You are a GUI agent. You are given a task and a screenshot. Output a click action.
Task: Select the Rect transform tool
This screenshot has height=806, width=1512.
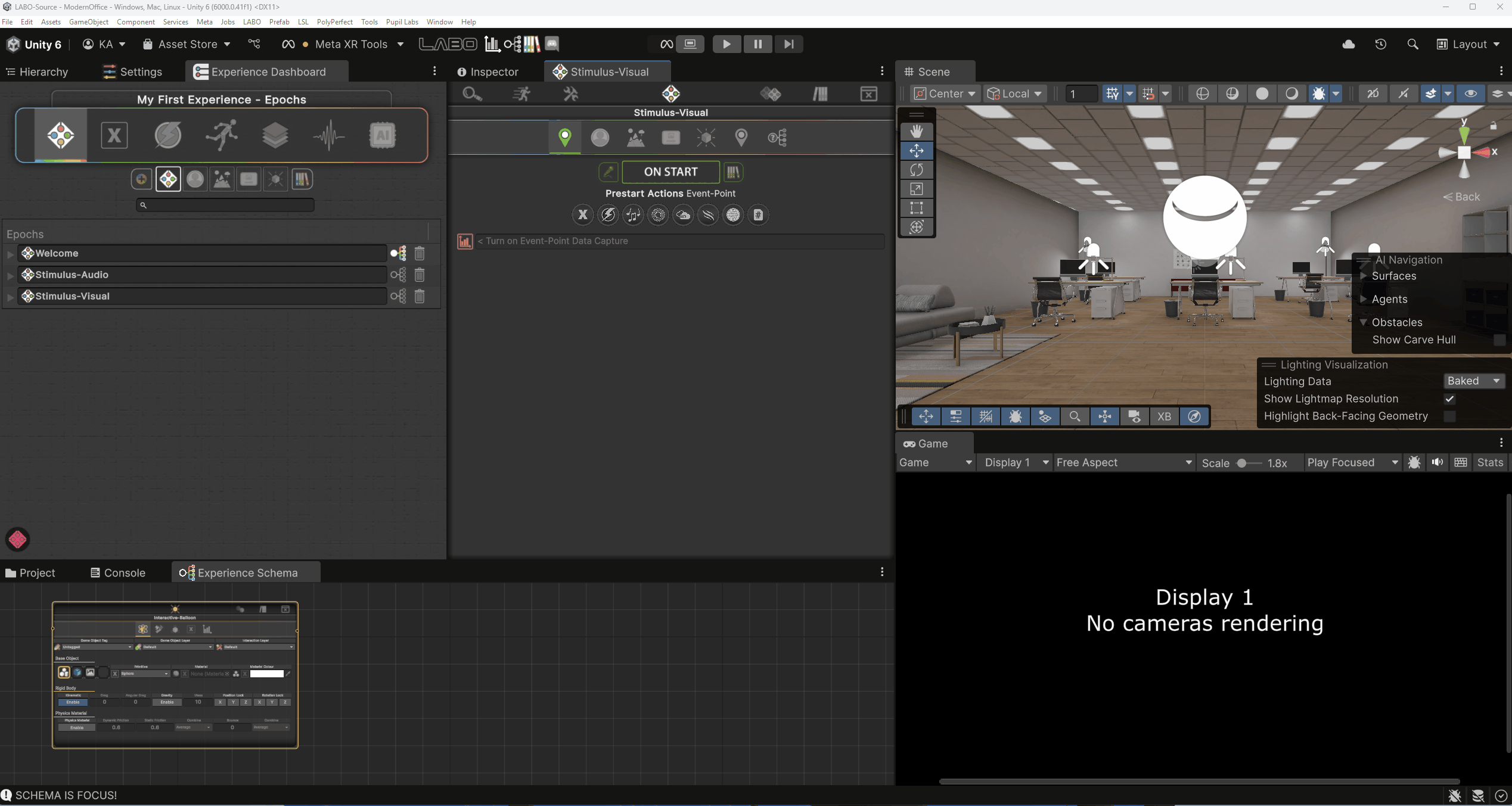(917, 208)
